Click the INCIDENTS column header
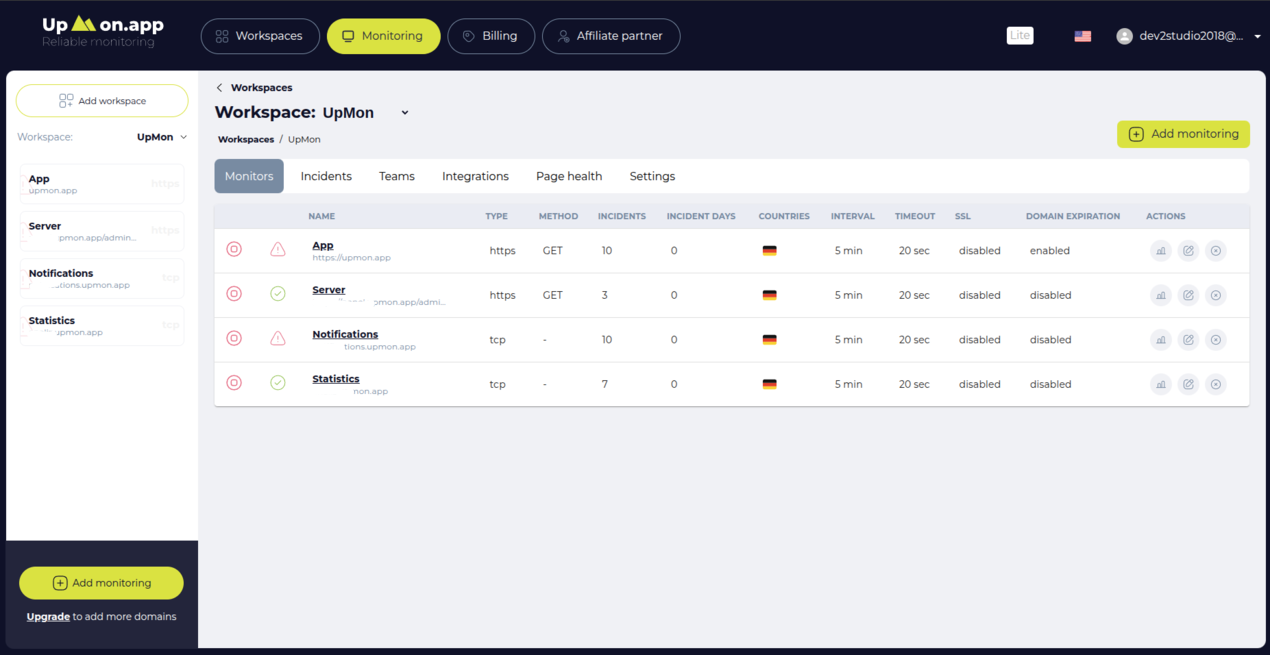1270x655 pixels. coord(622,216)
